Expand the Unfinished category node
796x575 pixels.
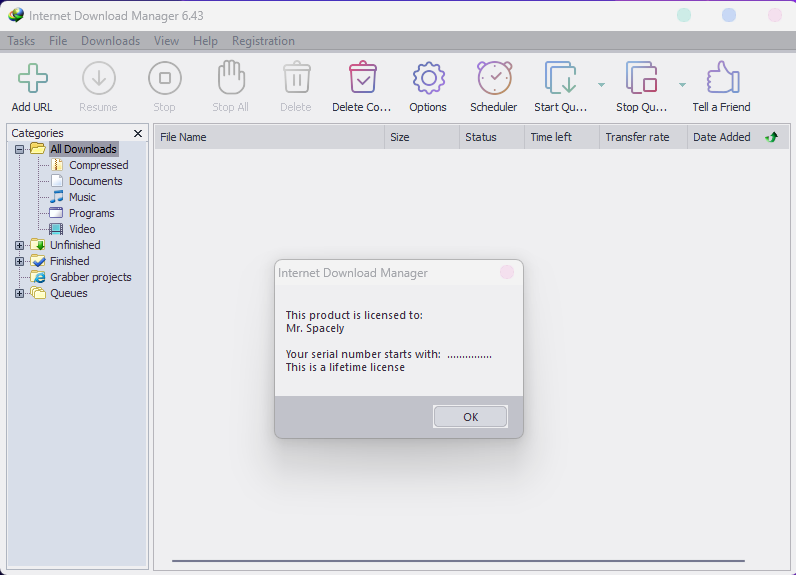click(x=19, y=245)
